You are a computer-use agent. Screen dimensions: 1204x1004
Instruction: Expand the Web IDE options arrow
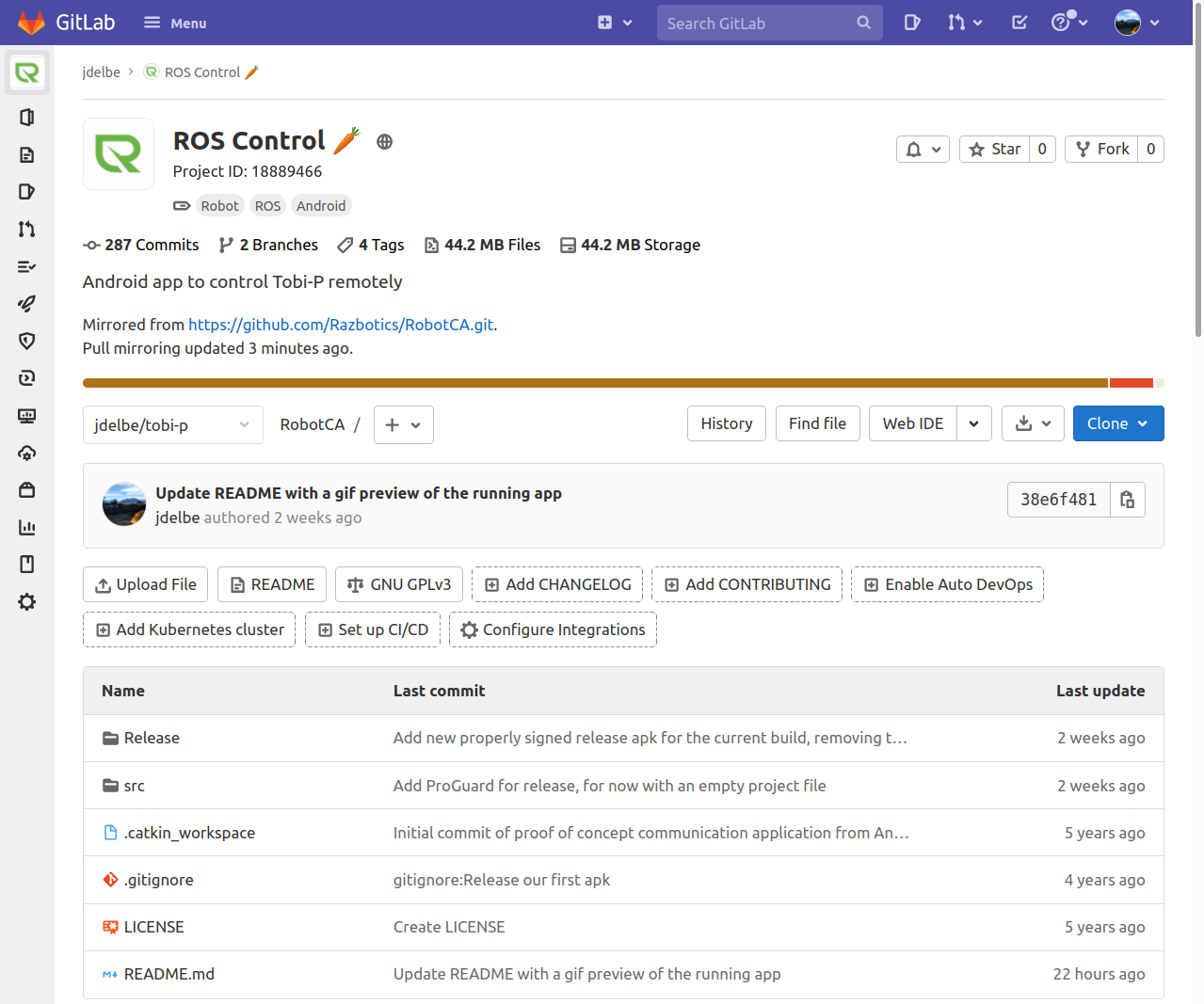coord(974,423)
